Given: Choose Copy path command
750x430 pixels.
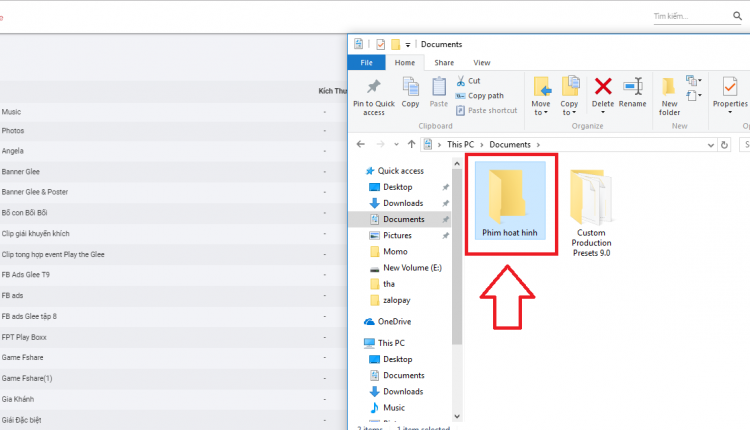Looking at the screenshot, I should click(x=480, y=96).
